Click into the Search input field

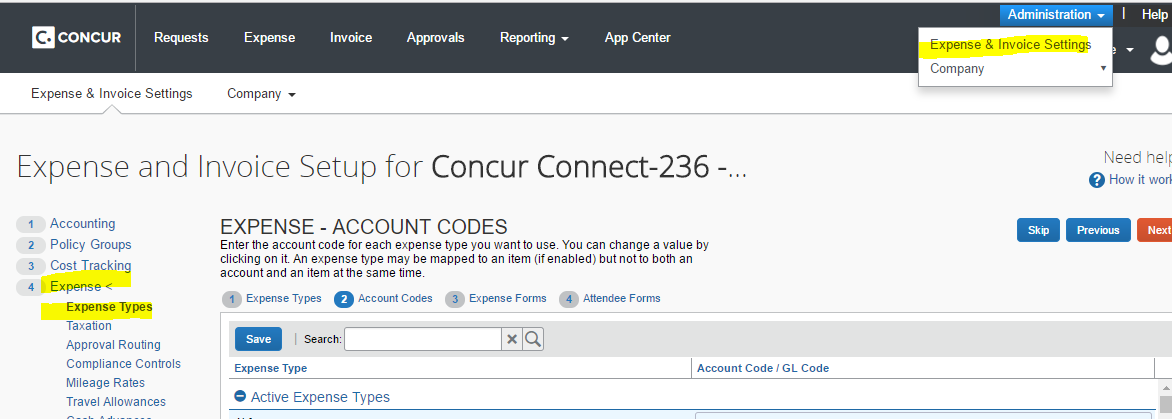[422, 339]
